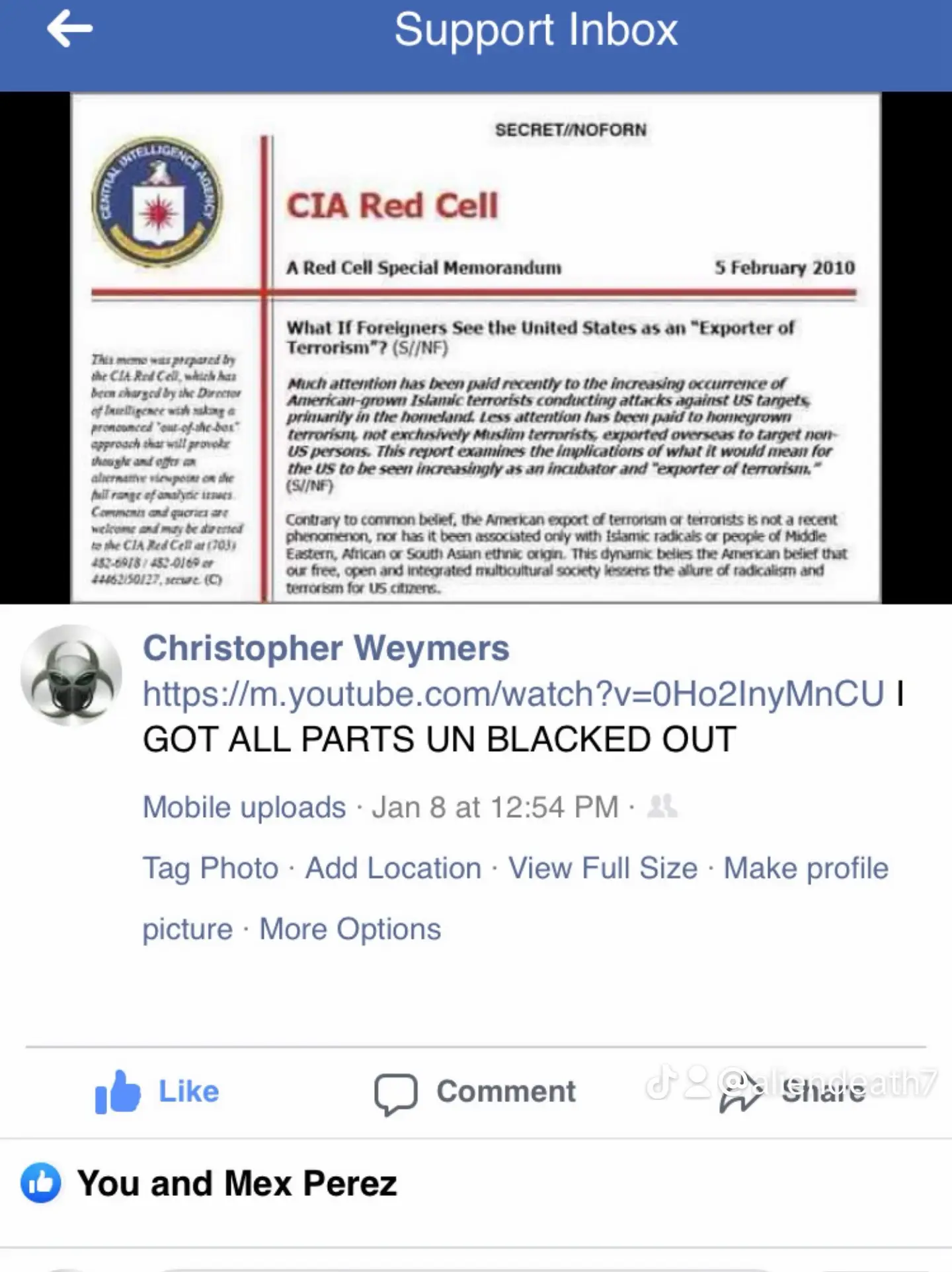Open the YouTube video link
The width and height of the screenshot is (952, 1272).
point(513,694)
